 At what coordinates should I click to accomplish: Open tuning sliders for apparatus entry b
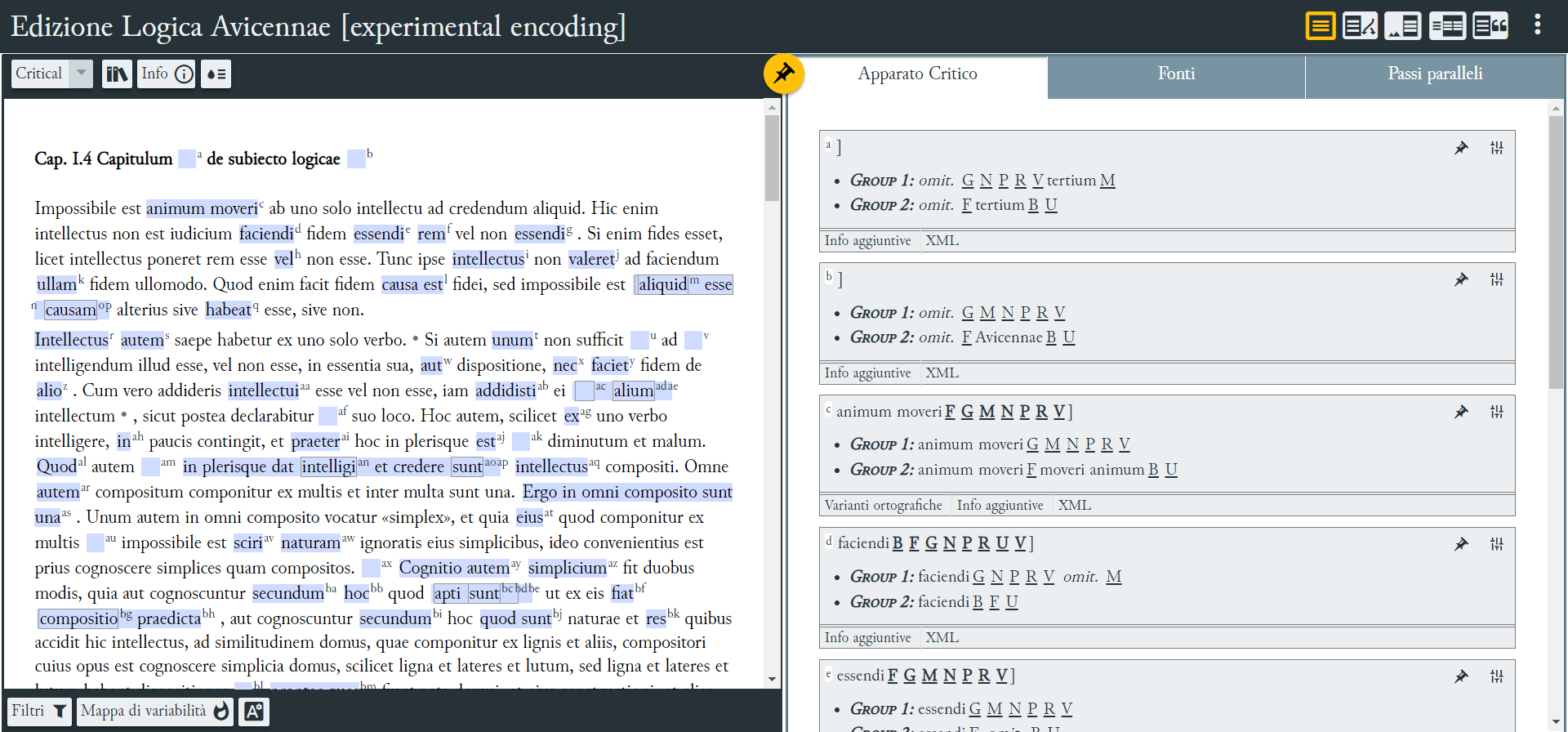pos(1496,279)
